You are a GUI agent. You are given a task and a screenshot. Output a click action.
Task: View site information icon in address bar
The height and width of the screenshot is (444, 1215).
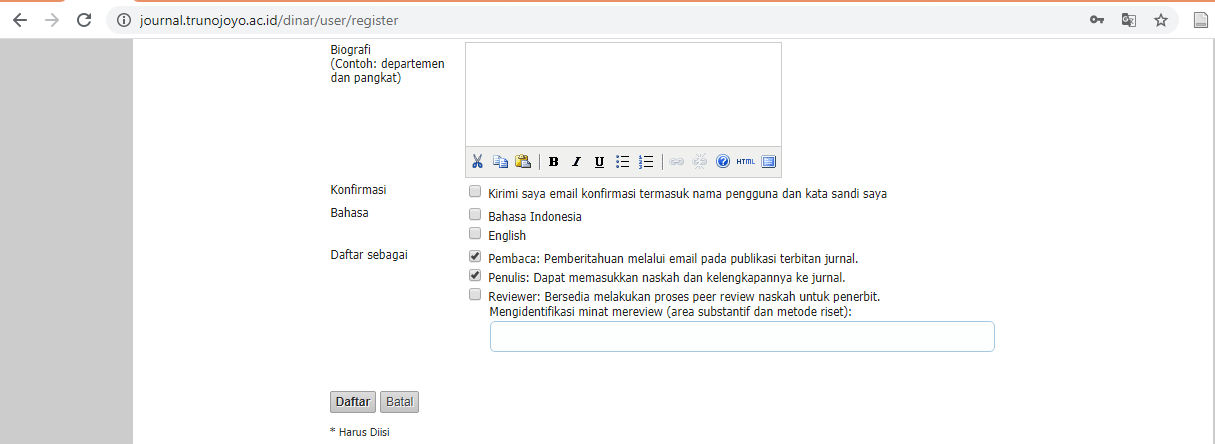tap(124, 20)
